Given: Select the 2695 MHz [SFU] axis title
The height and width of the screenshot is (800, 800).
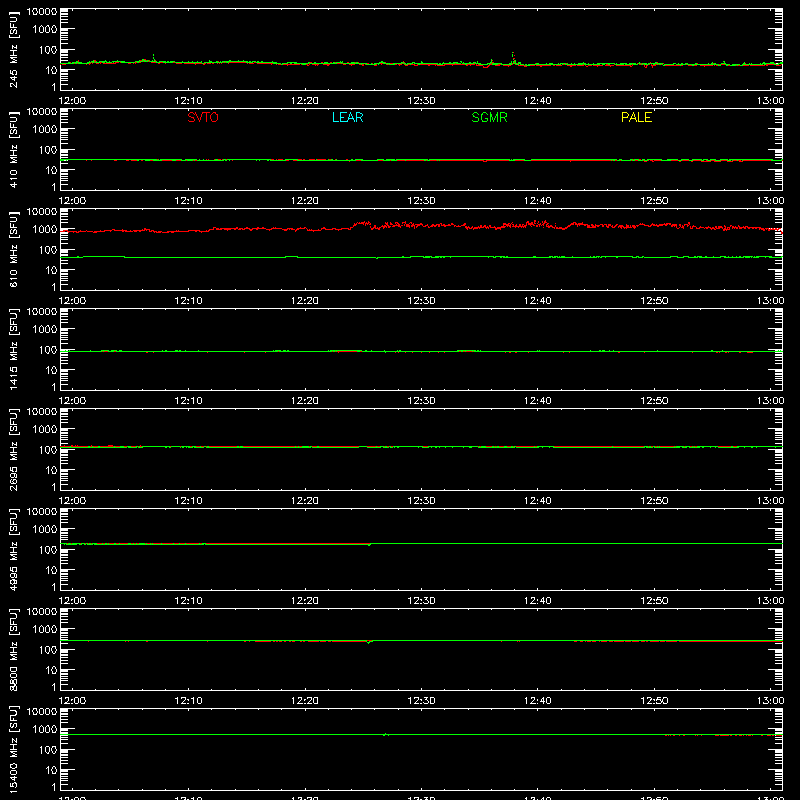Looking at the screenshot, I should [x=13, y=449].
